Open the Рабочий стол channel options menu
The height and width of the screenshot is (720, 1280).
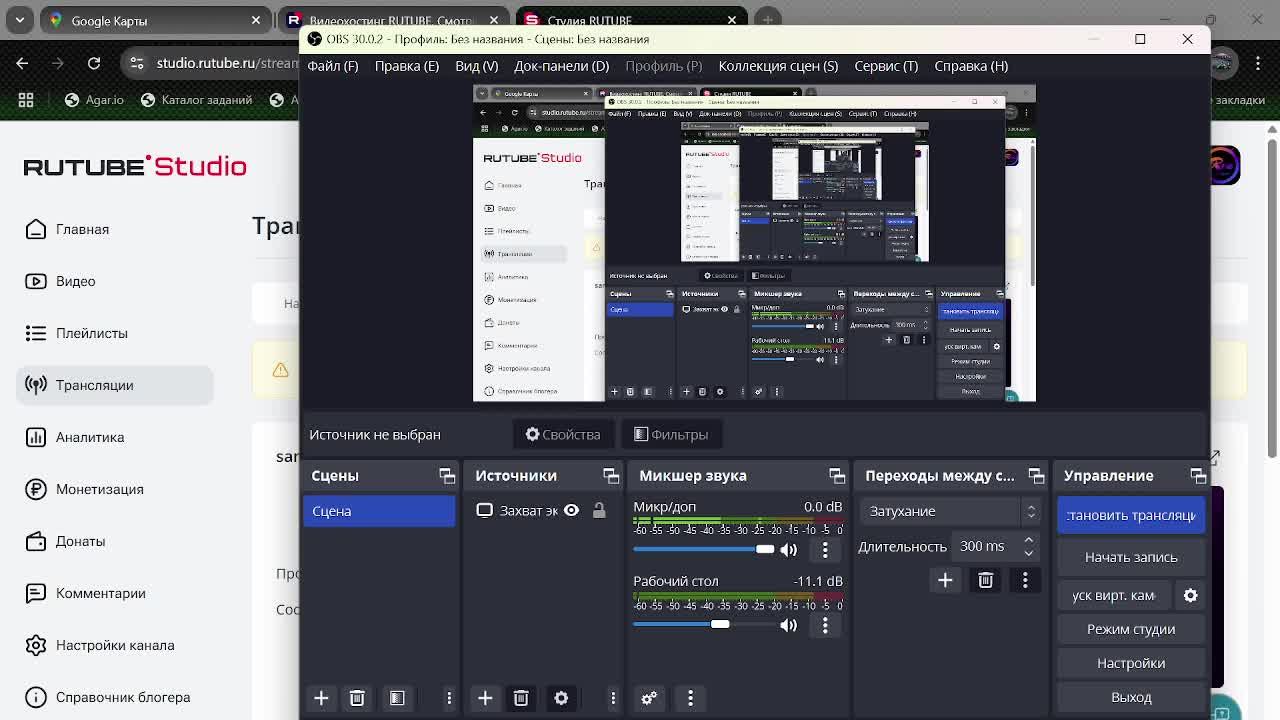click(825, 625)
